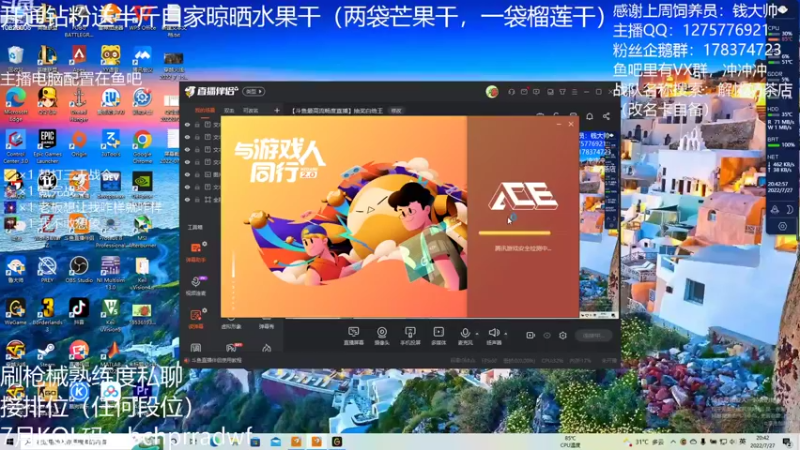
Task: Open 弹幕秀 tool
Action: 266,323
